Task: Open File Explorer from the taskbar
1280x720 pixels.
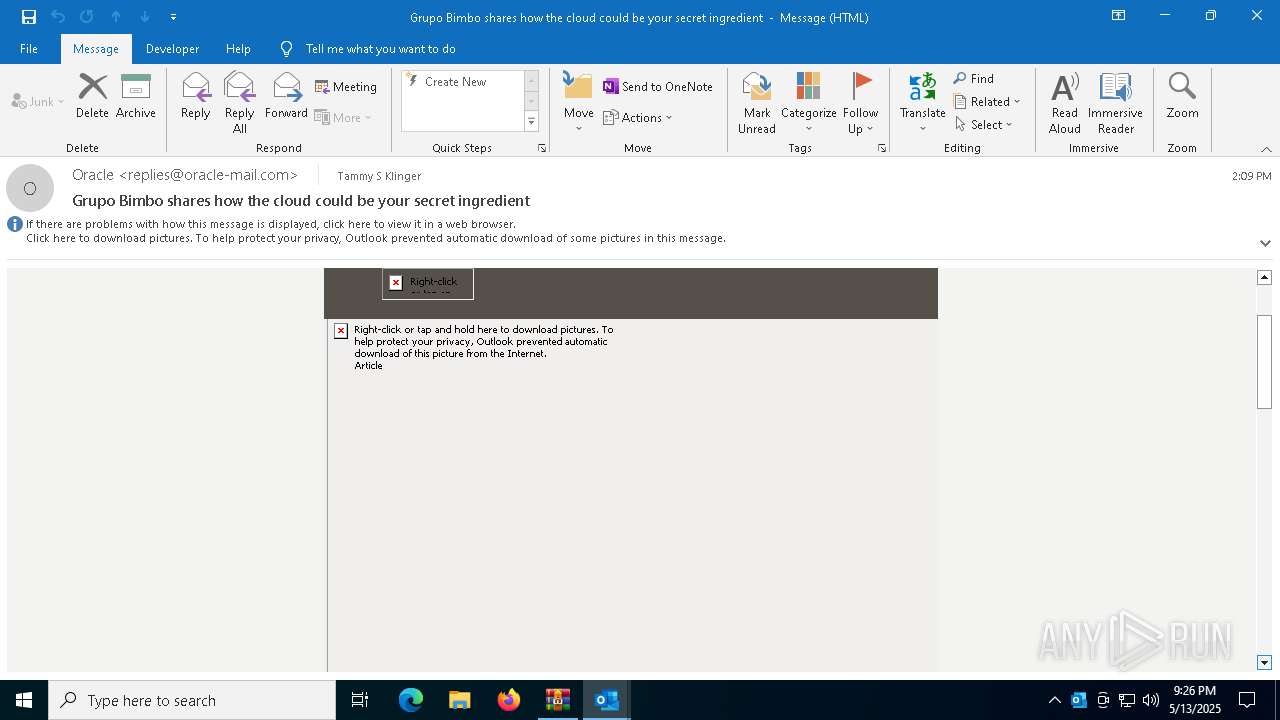Action: 460,700
